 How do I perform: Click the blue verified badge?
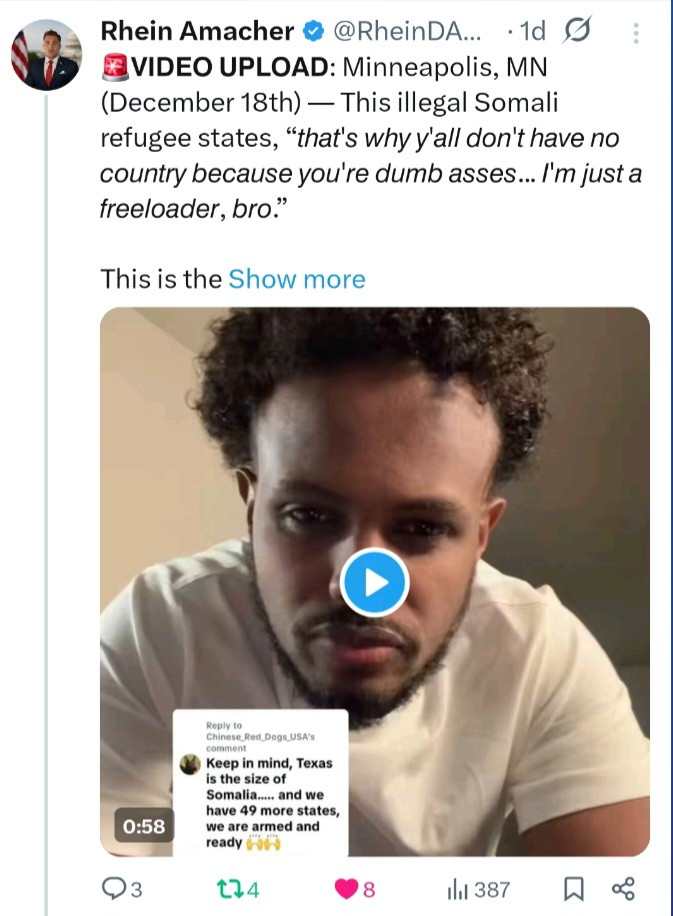pyautogui.click(x=312, y=32)
